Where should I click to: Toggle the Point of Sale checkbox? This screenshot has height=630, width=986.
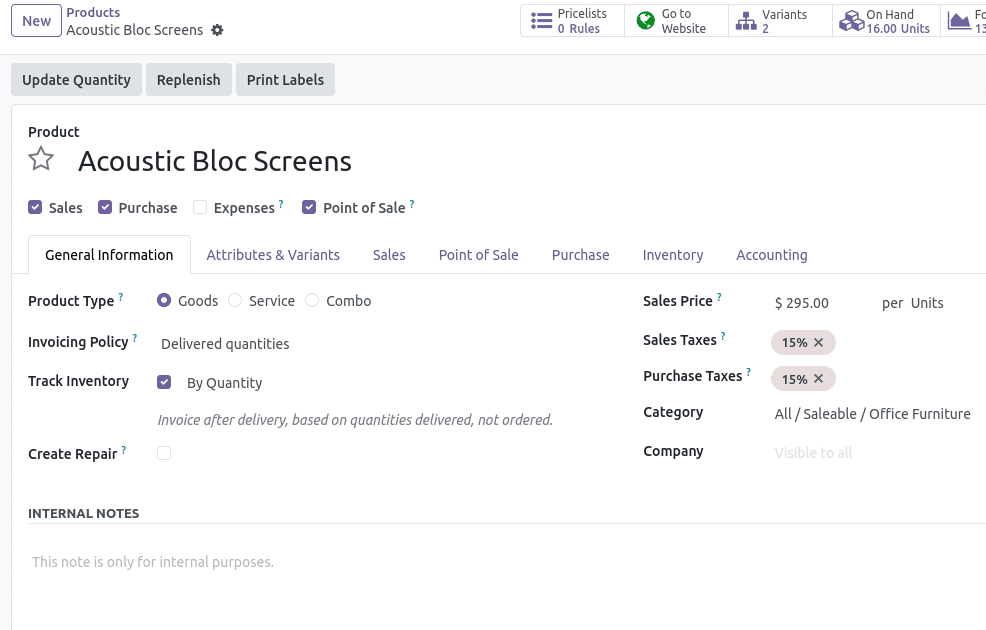pyautogui.click(x=309, y=207)
